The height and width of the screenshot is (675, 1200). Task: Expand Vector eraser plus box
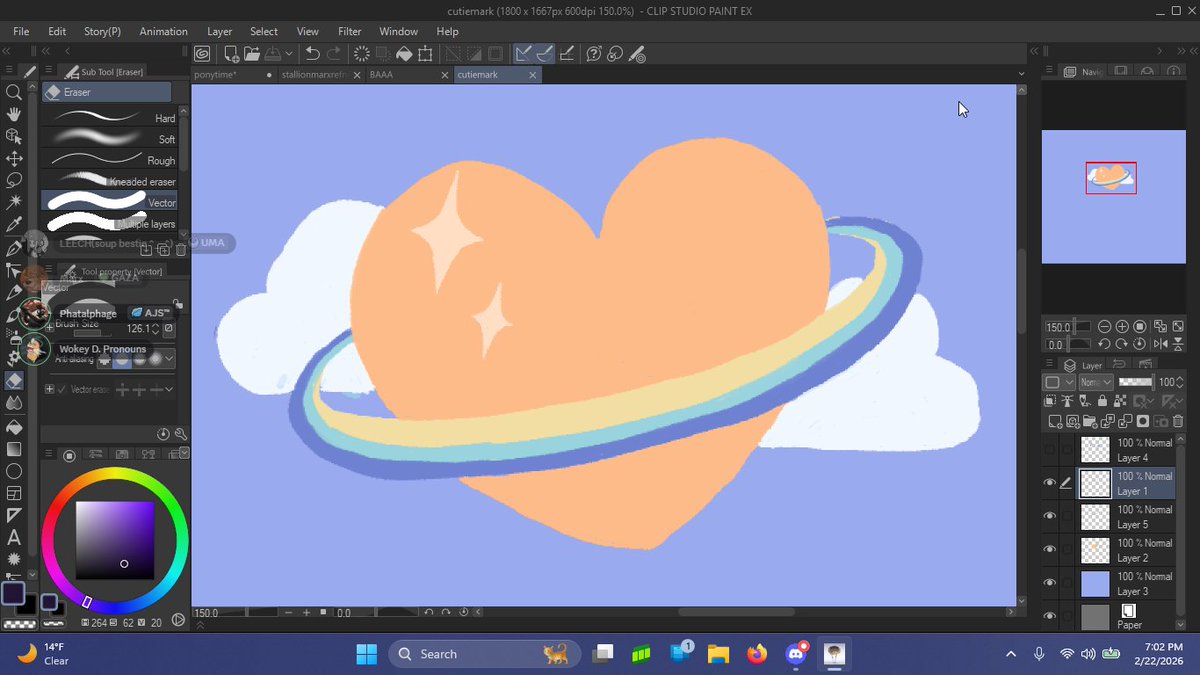49,389
